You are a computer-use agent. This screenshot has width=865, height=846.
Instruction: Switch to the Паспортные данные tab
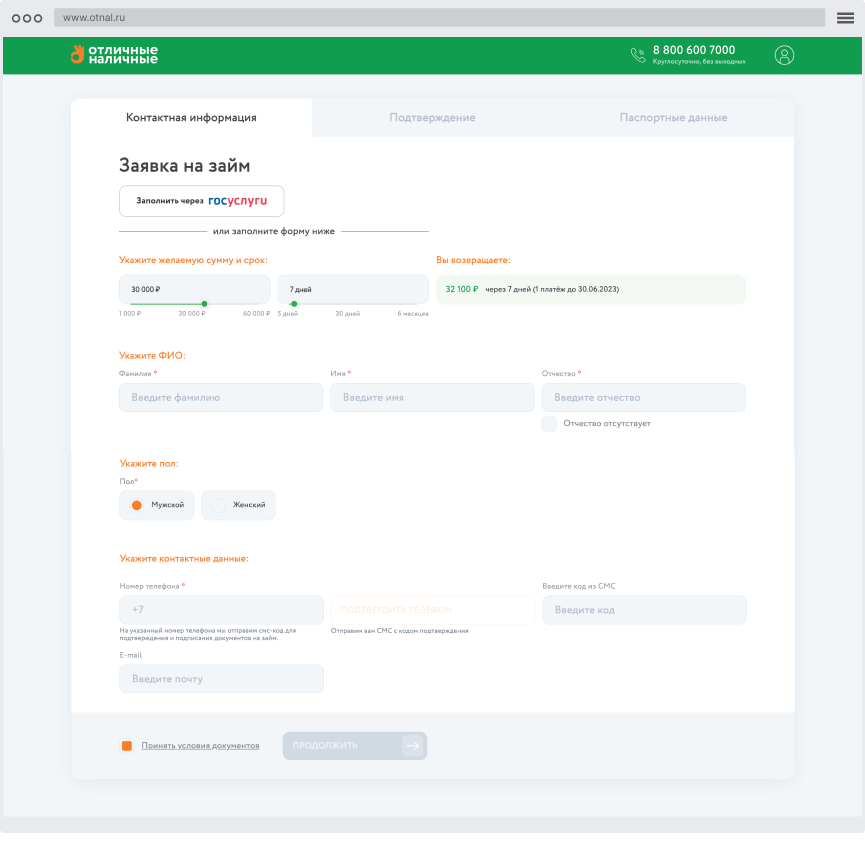pyautogui.click(x=673, y=118)
